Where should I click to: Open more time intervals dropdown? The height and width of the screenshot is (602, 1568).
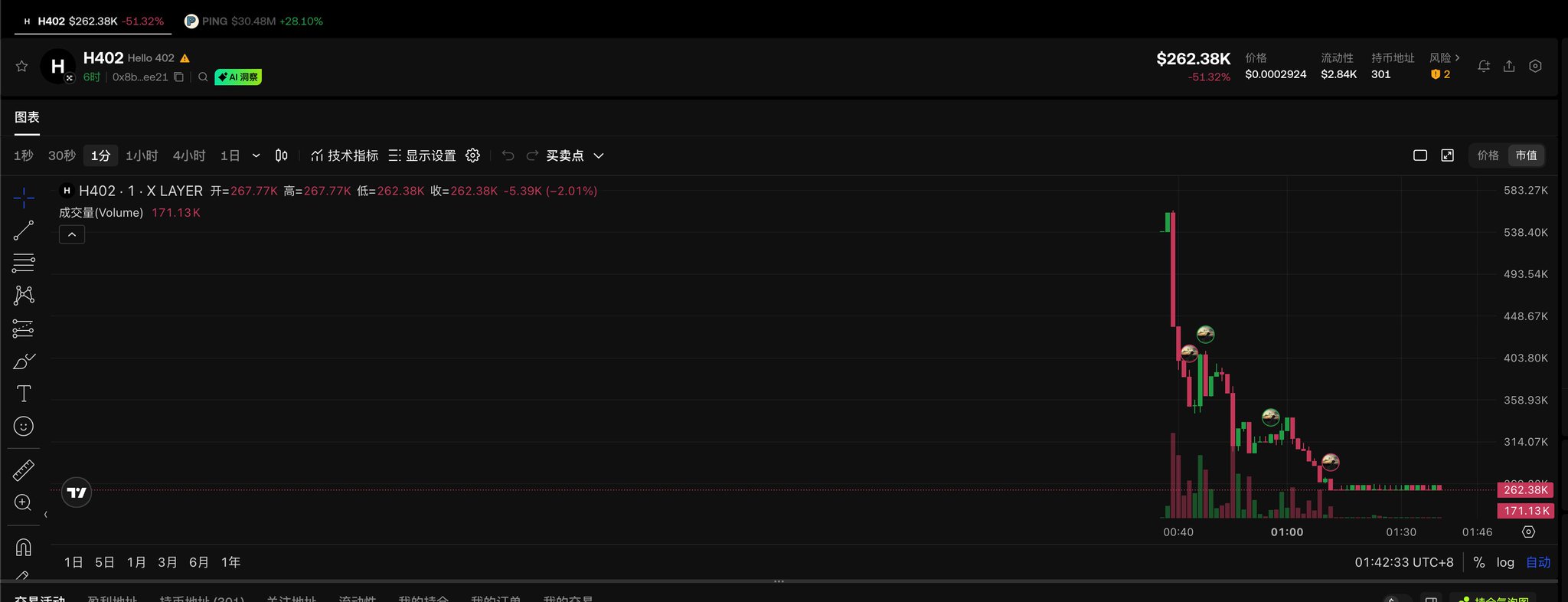256,155
